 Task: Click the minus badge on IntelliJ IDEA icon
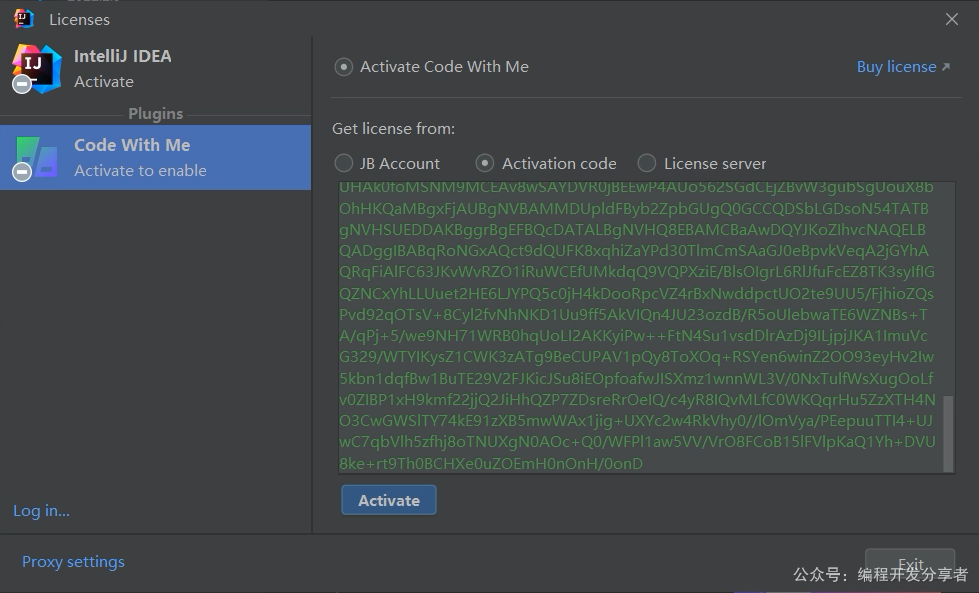[22, 85]
